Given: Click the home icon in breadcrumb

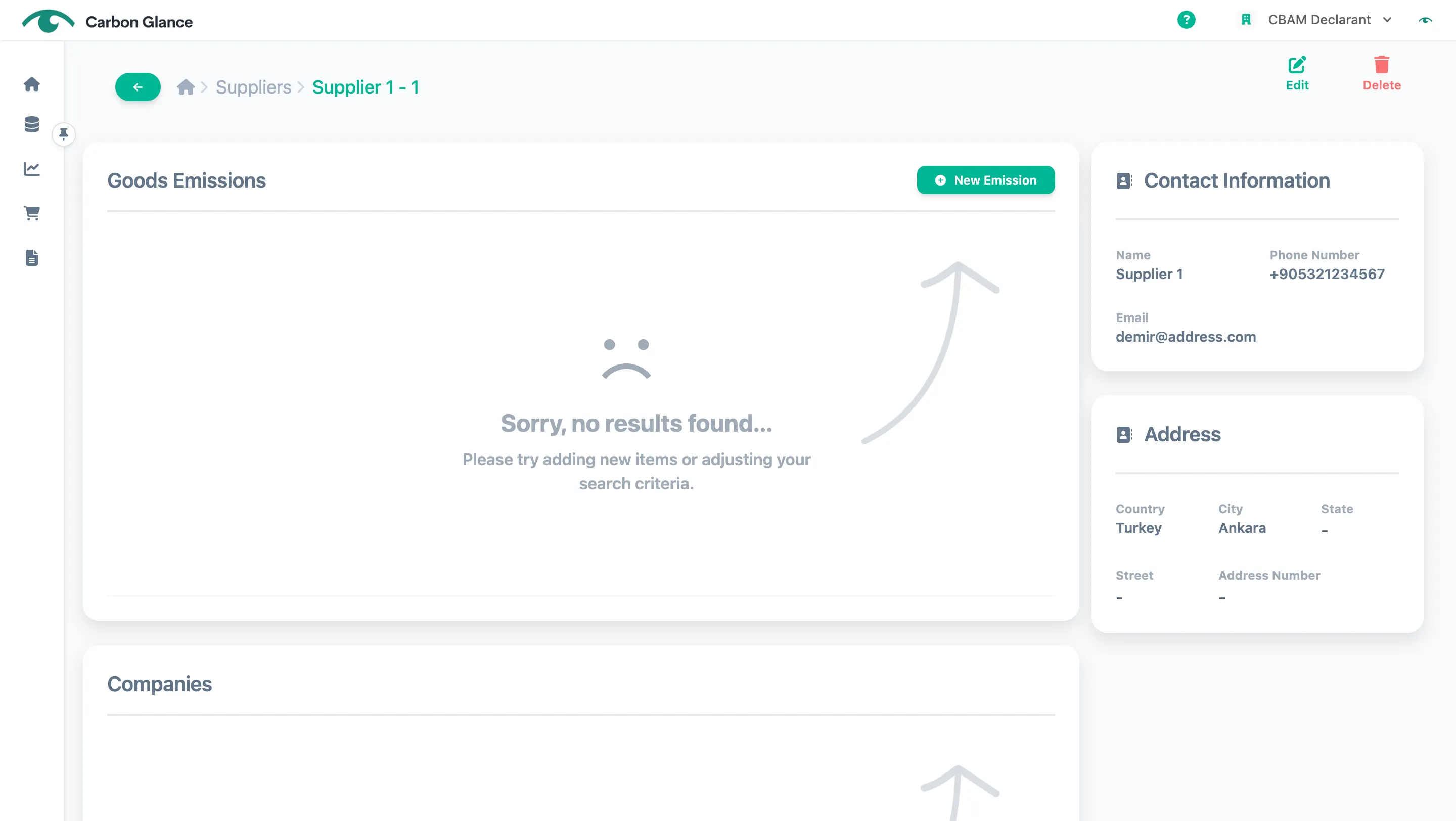Looking at the screenshot, I should click(x=186, y=87).
